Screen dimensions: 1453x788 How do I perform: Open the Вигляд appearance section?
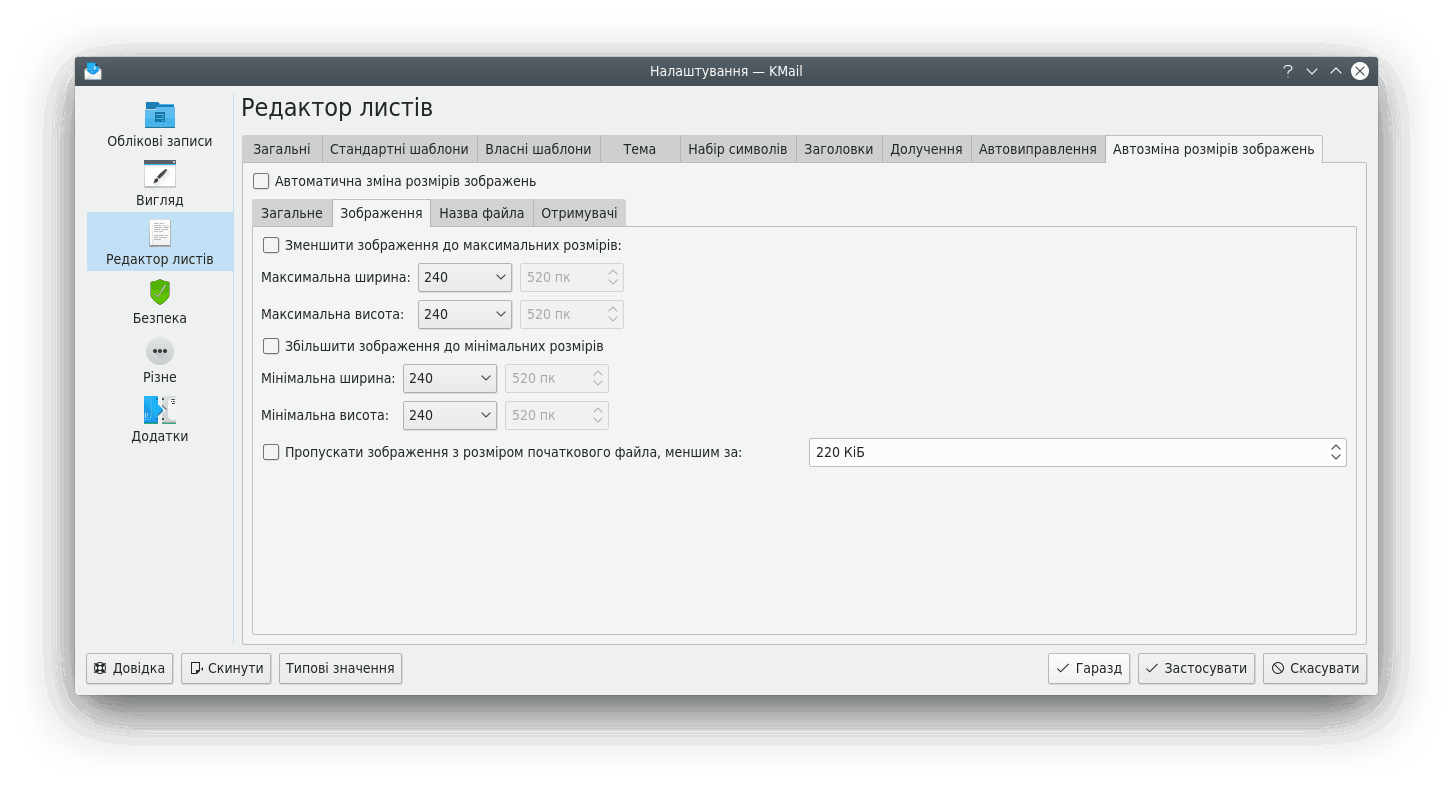tap(159, 183)
